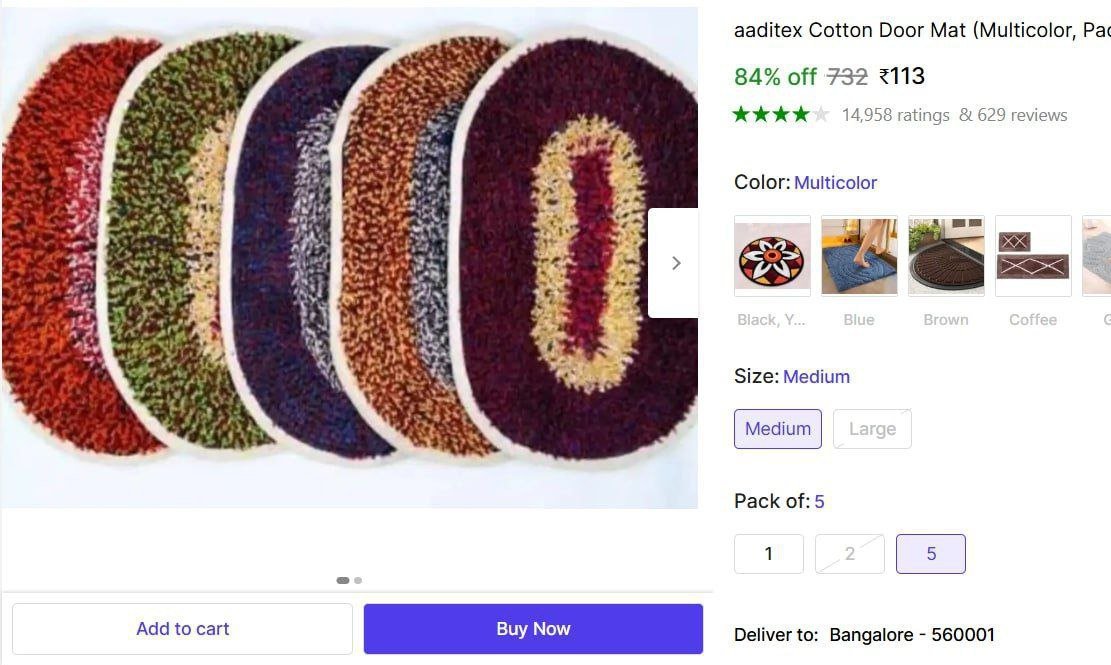Screen dimensions: 1111x665
Task: Select the second carousel dot
Action: pyautogui.click(x=358, y=580)
